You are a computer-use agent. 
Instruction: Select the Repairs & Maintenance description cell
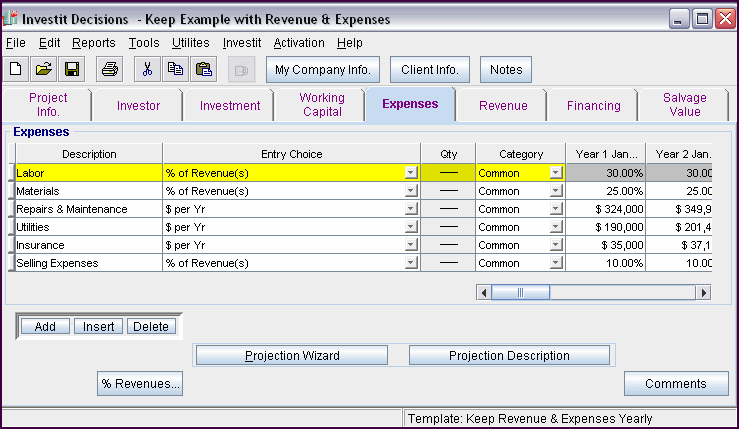point(89,209)
